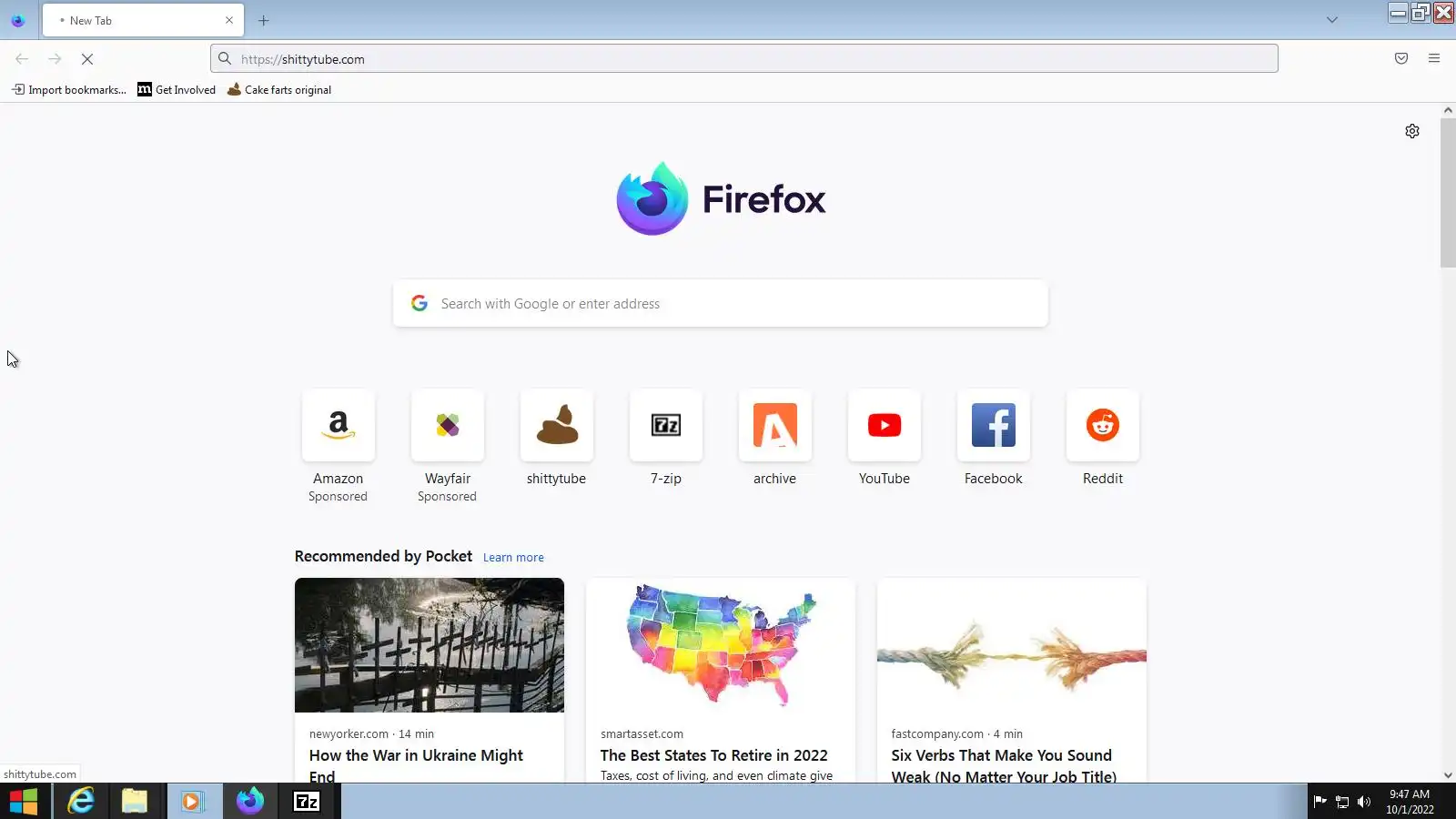This screenshot has width=1456, height=819.
Task: Open 'The Best States To Retire in 2022' headline
Action: [714, 755]
